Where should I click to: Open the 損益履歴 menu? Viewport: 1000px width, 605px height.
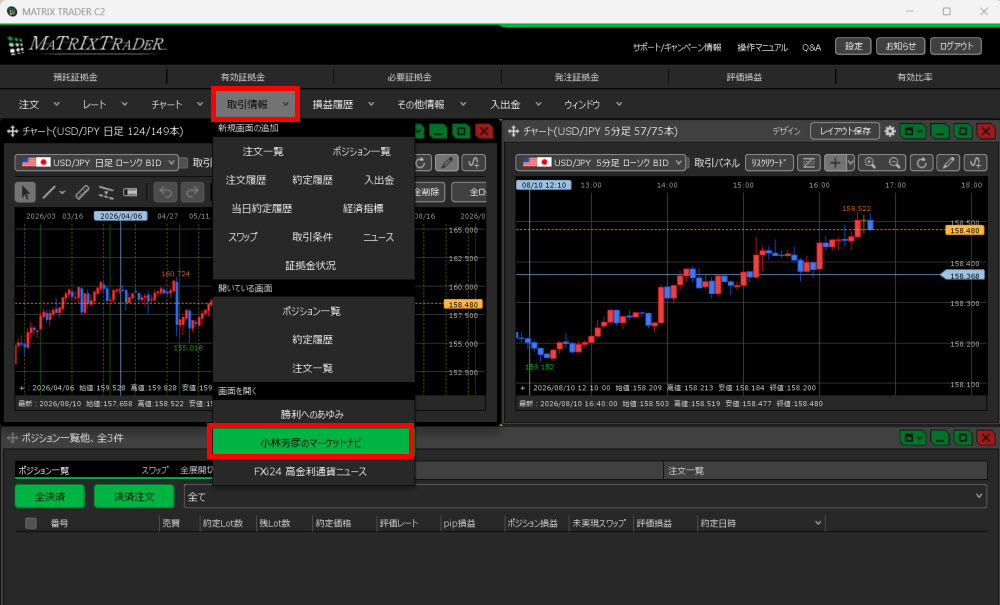coord(343,105)
